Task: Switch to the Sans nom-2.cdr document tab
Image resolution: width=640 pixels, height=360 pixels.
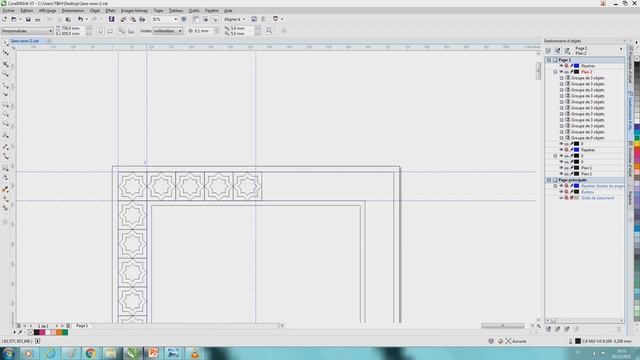Action: pyautogui.click(x=25, y=41)
